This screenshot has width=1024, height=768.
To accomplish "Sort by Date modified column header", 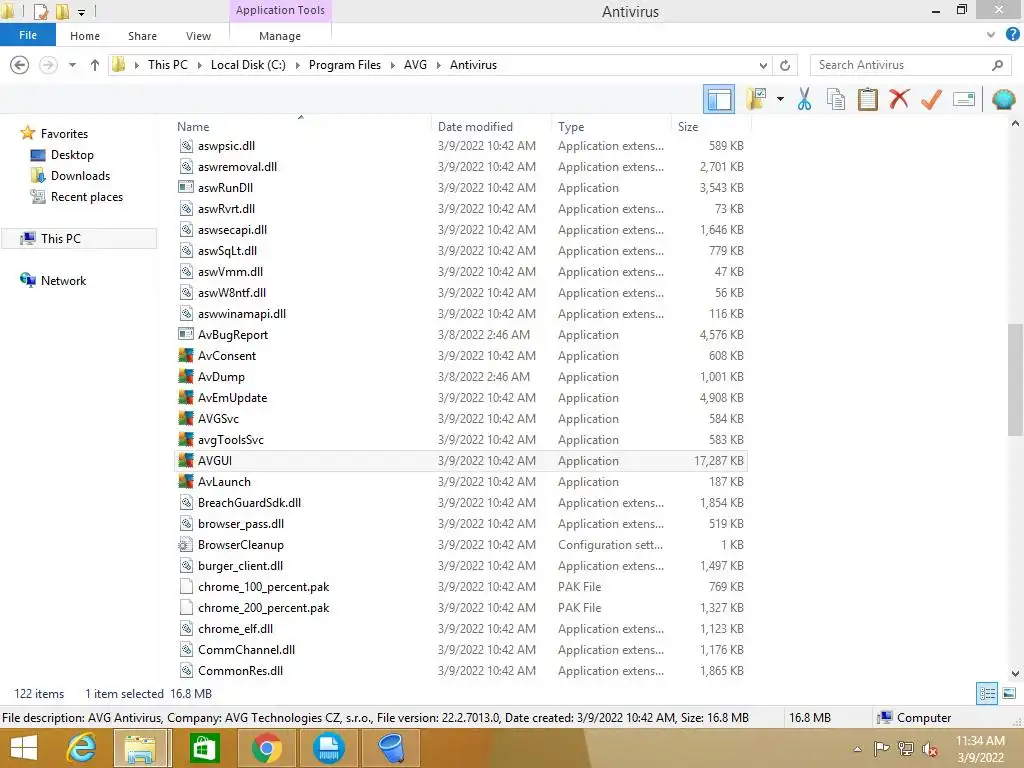I will pos(475,127).
